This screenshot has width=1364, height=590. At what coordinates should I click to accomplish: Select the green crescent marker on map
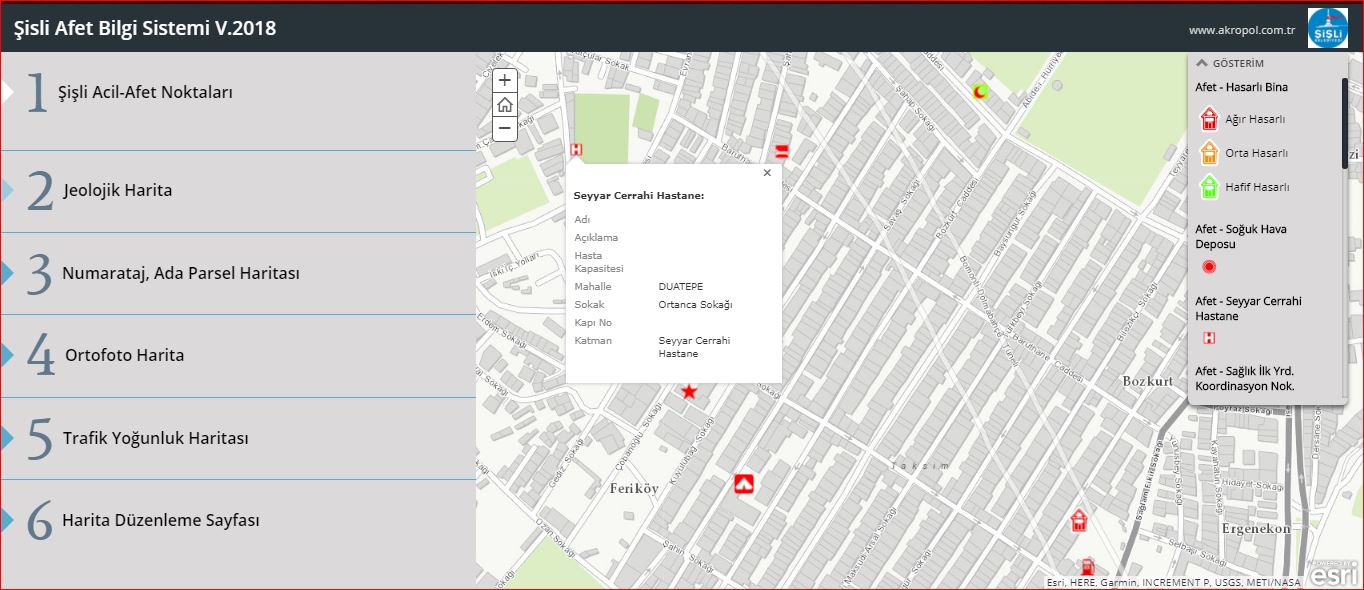pos(981,92)
